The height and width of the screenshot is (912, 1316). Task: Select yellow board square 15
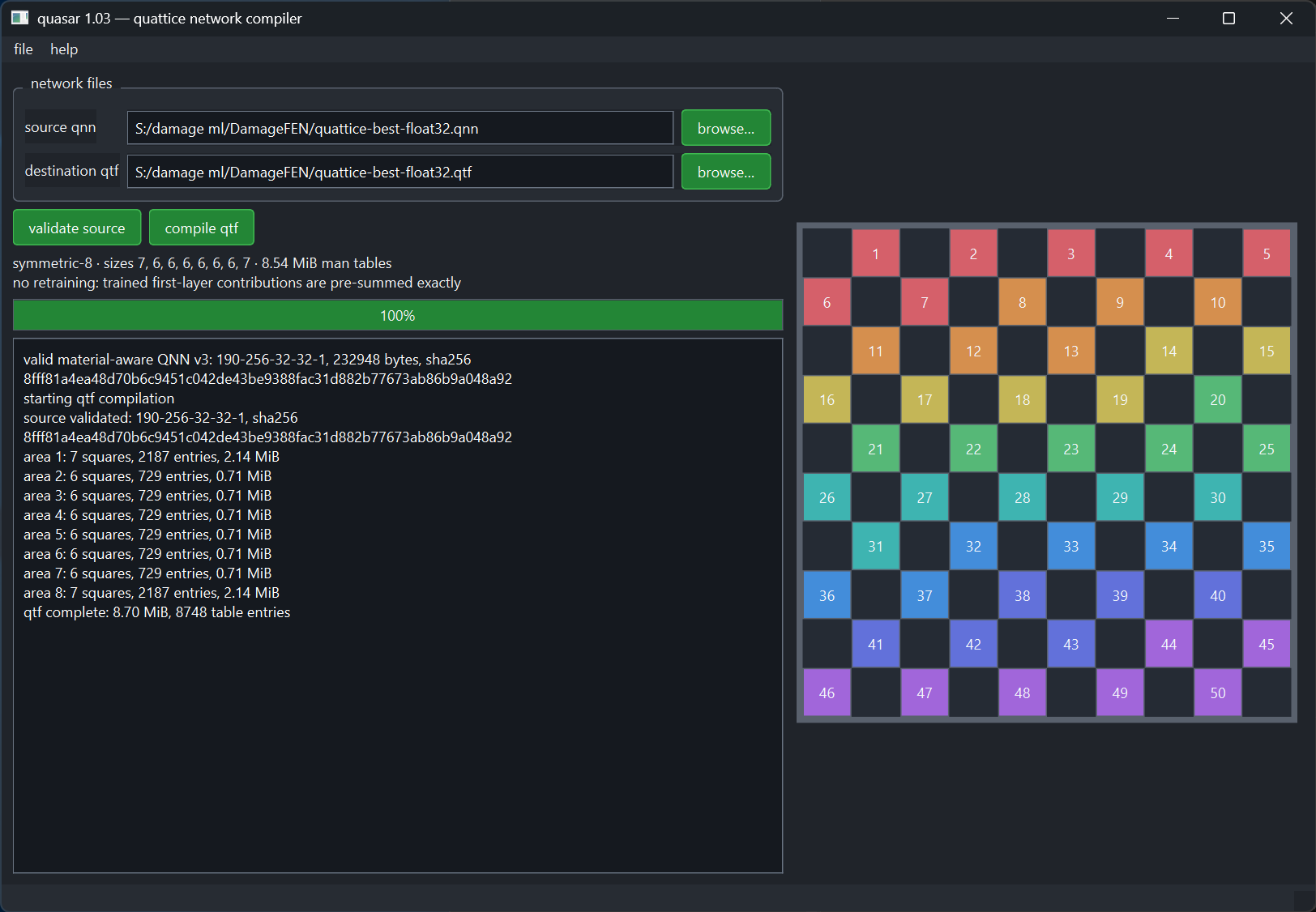(1267, 351)
